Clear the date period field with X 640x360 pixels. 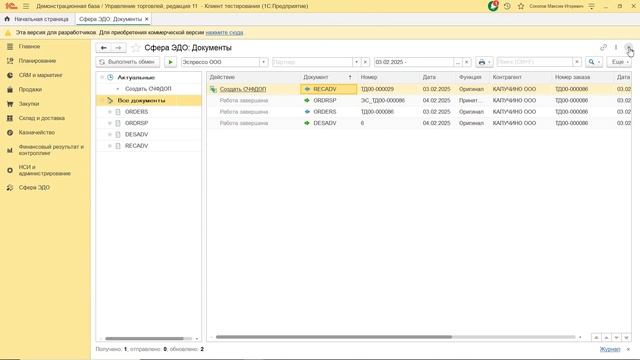[466, 62]
